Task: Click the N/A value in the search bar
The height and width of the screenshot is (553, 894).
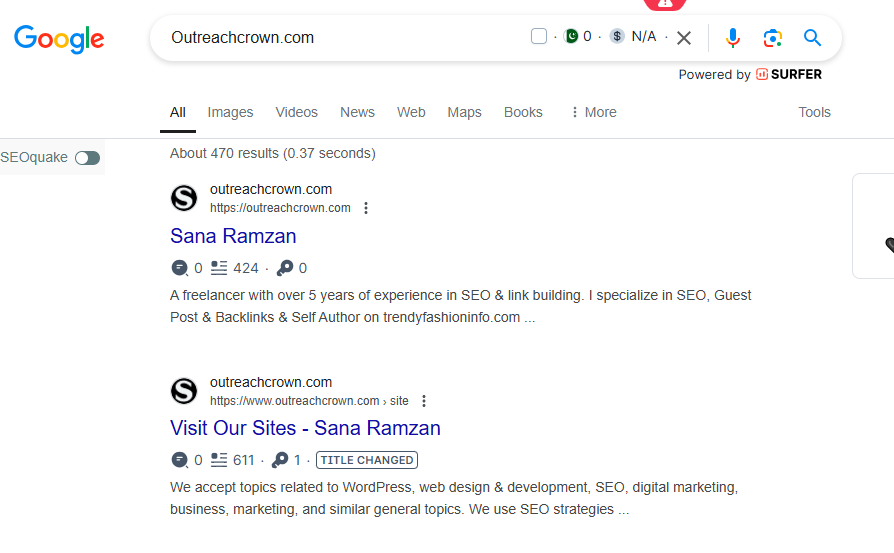Action: (x=644, y=36)
